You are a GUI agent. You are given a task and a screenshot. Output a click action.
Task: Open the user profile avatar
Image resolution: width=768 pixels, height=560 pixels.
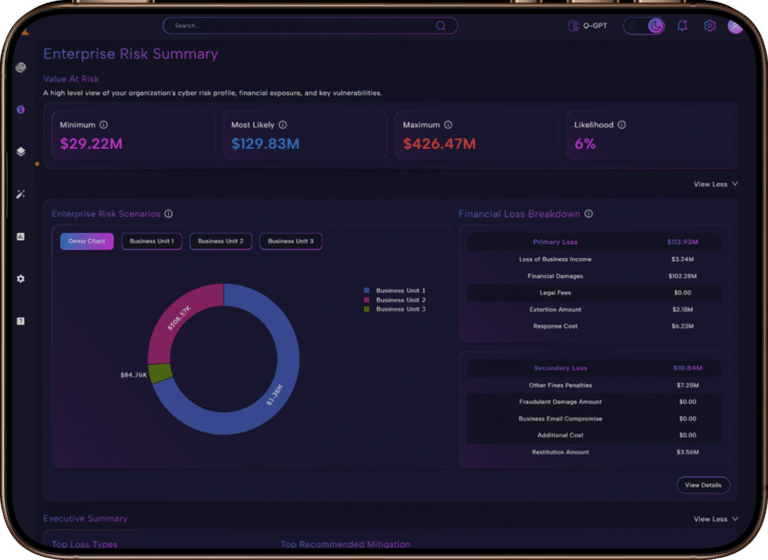(736, 26)
